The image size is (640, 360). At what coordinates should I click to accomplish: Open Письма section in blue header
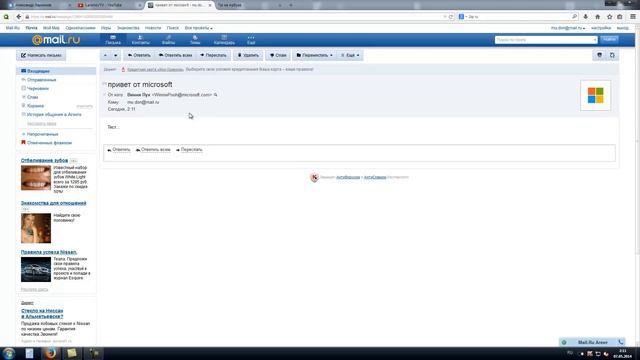(113, 40)
